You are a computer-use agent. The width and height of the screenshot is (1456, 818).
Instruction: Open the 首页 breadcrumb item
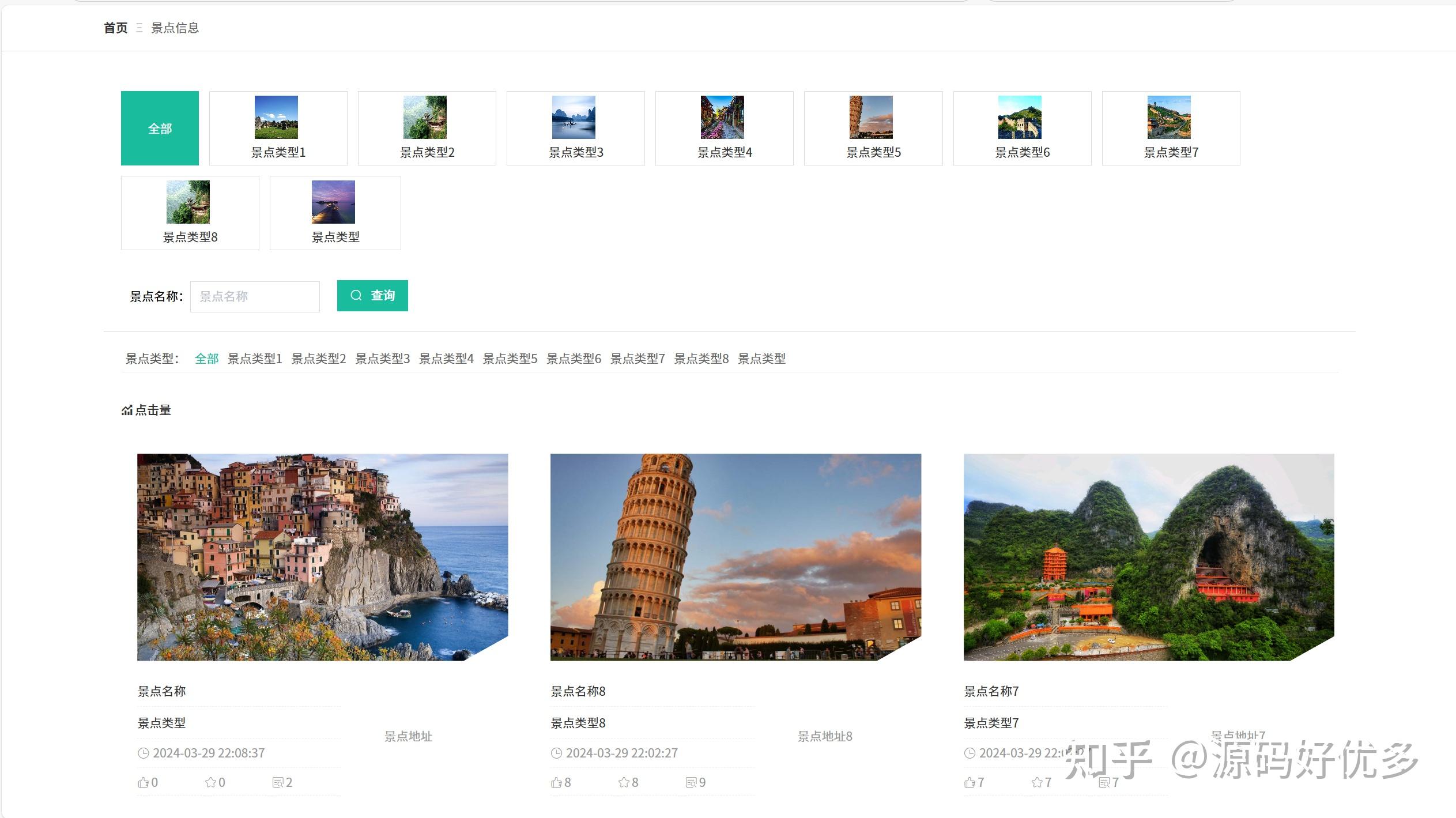115,28
